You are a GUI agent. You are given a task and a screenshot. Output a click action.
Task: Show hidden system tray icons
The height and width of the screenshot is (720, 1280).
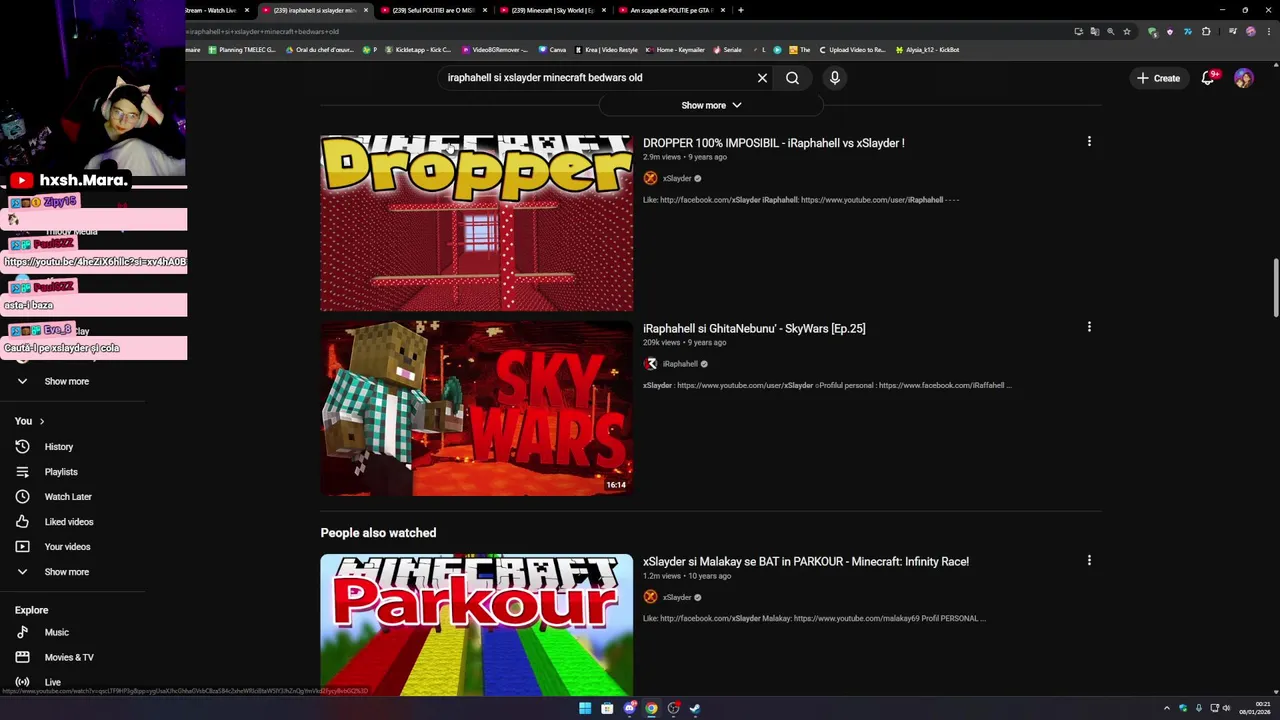[x=1166, y=709]
